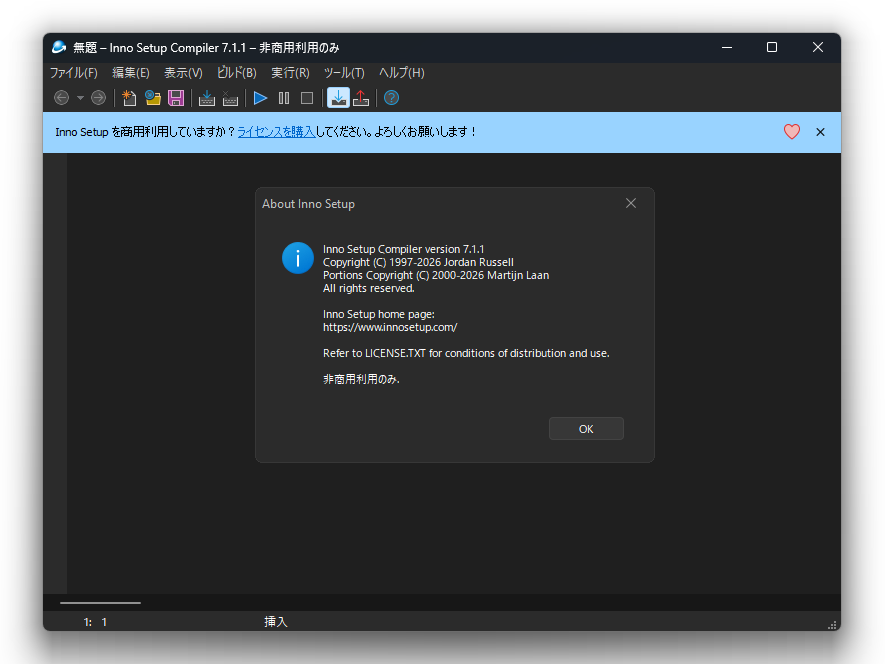The height and width of the screenshot is (664, 885).
Task: Dismiss the blue license banner
Action: point(820,132)
